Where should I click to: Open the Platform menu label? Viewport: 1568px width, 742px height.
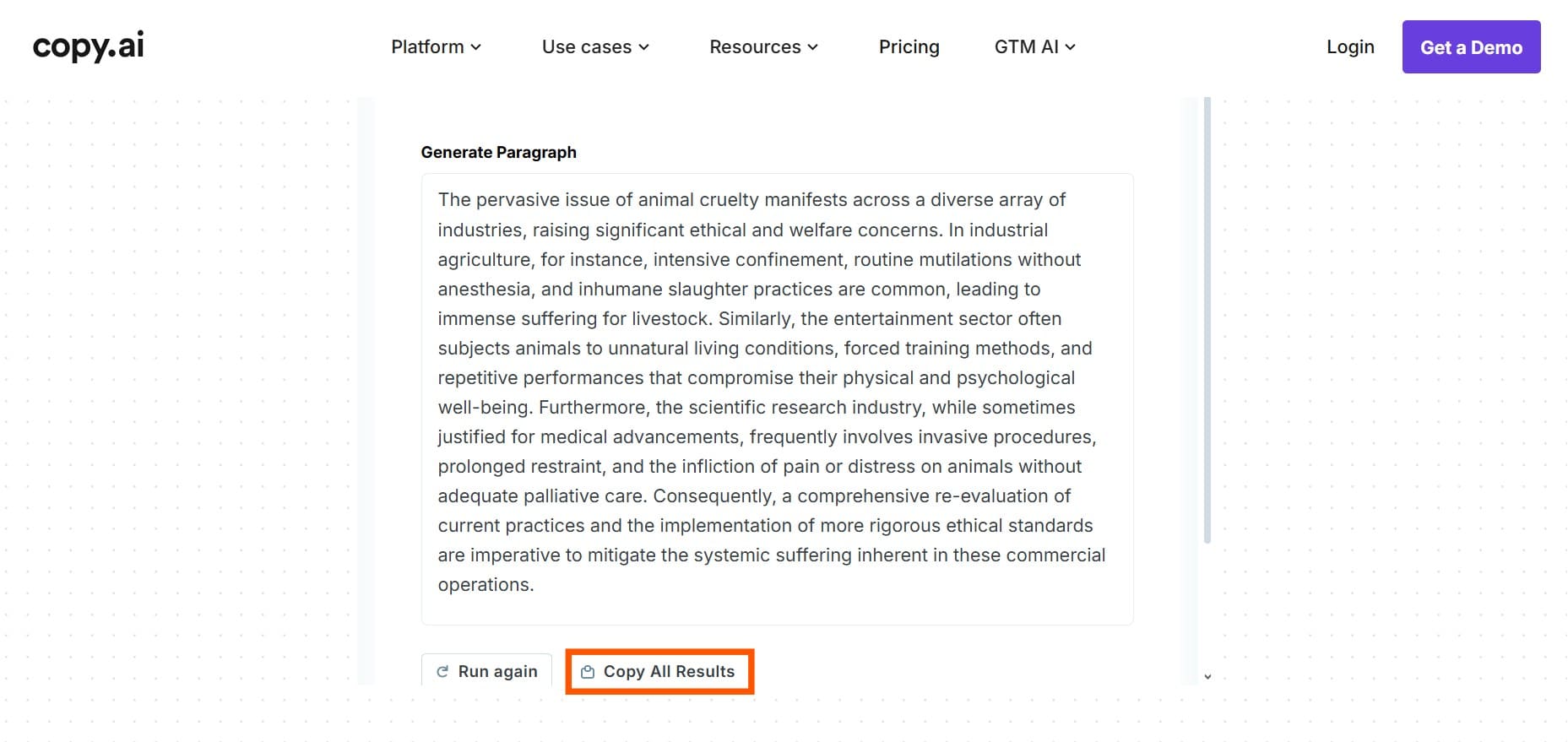[427, 47]
